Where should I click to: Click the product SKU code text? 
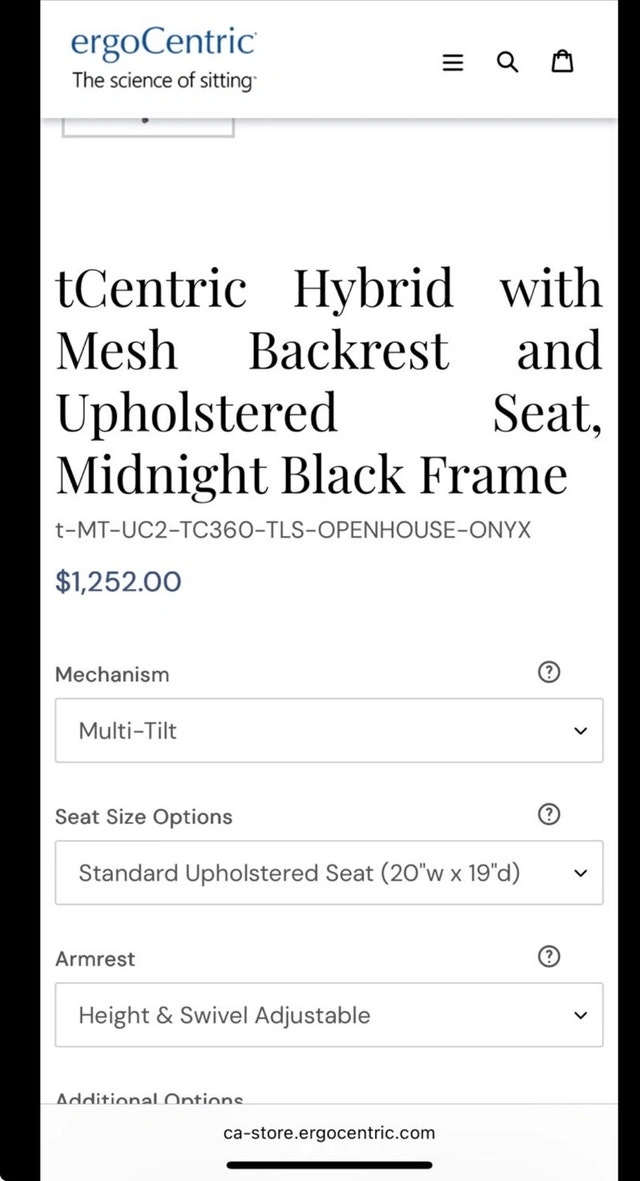pos(293,530)
